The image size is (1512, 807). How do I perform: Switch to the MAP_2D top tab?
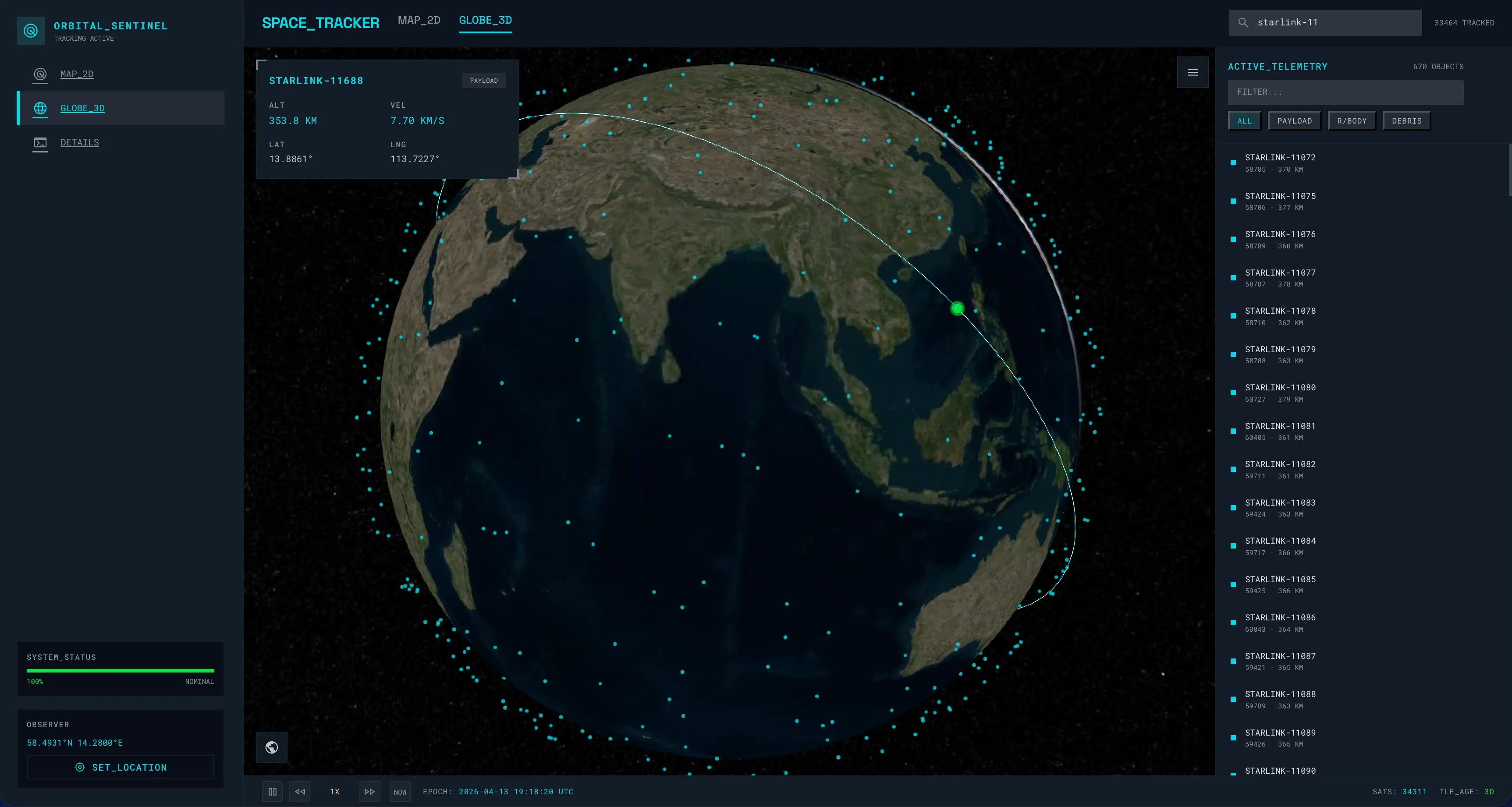coord(419,20)
